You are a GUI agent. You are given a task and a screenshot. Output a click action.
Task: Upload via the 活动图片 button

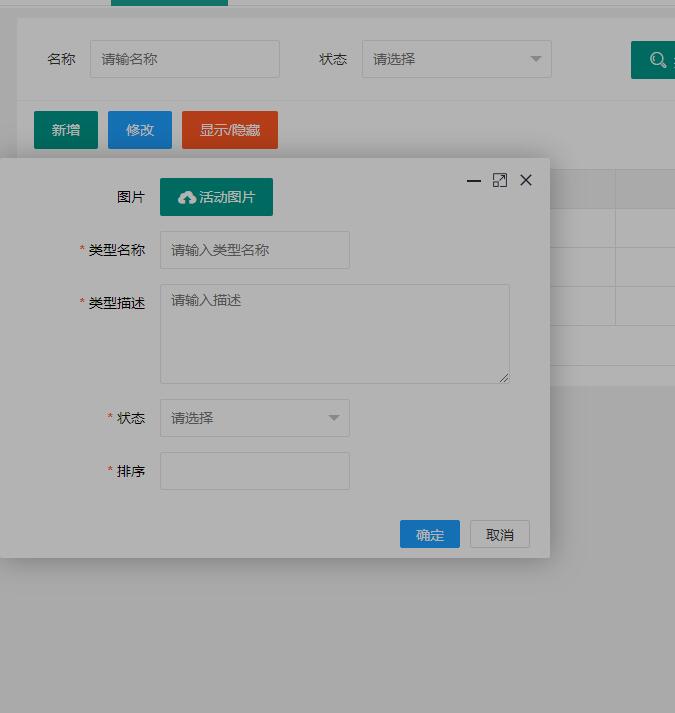[x=217, y=197]
